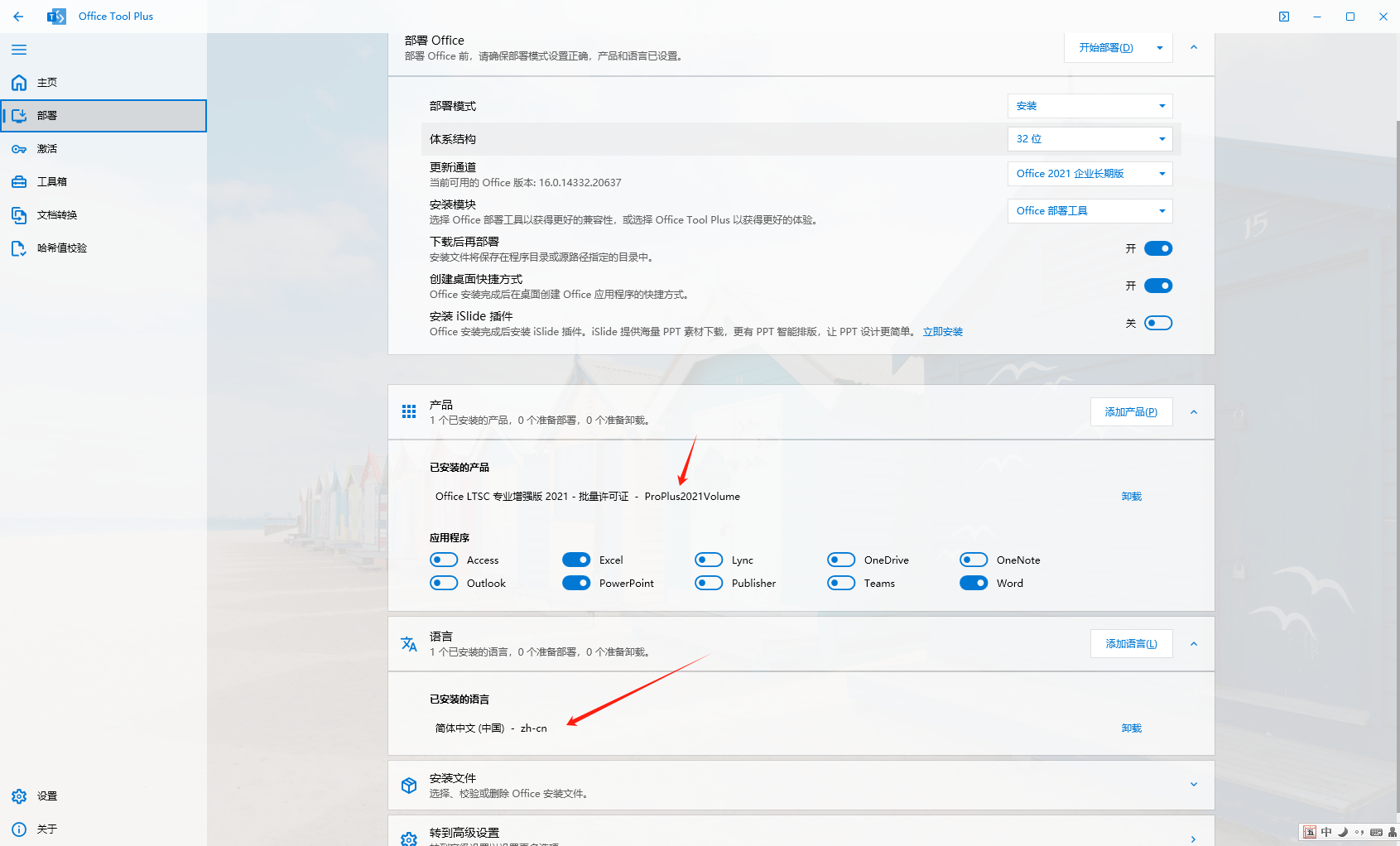1400x846 pixels.
Task: Enable the Outlook application toggle
Action: coord(444,583)
